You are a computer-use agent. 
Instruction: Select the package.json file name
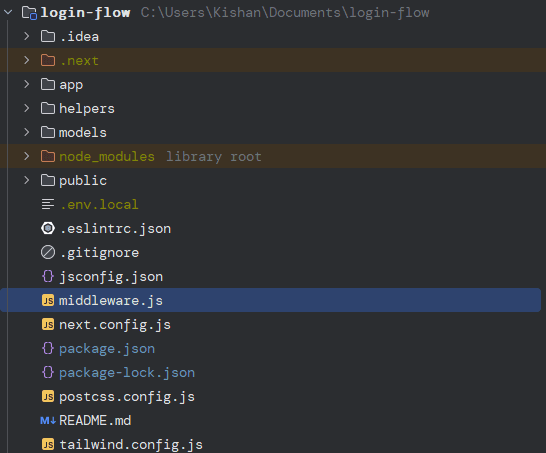point(107,349)
